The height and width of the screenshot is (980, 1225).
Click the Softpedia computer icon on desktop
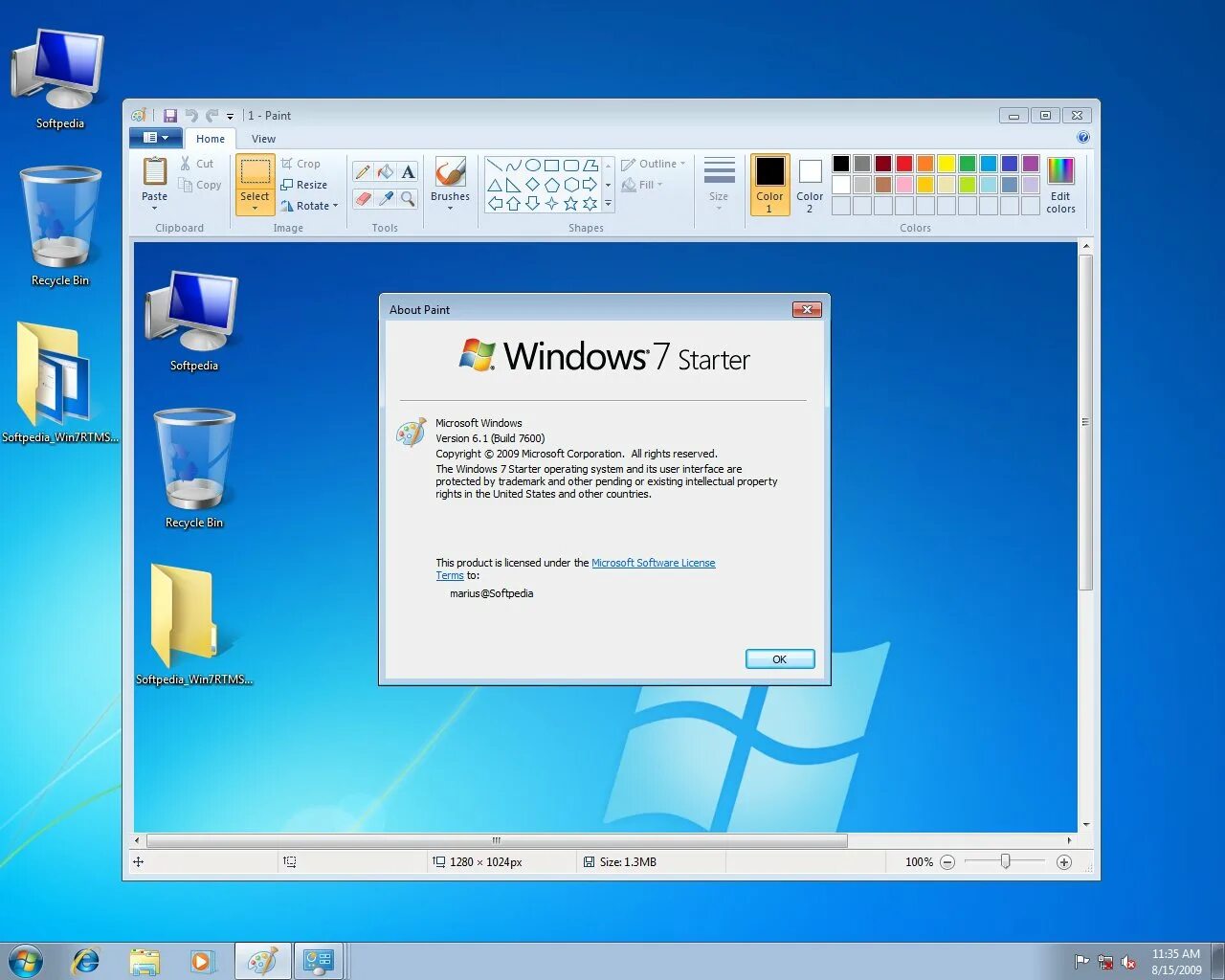coord(59,78)
